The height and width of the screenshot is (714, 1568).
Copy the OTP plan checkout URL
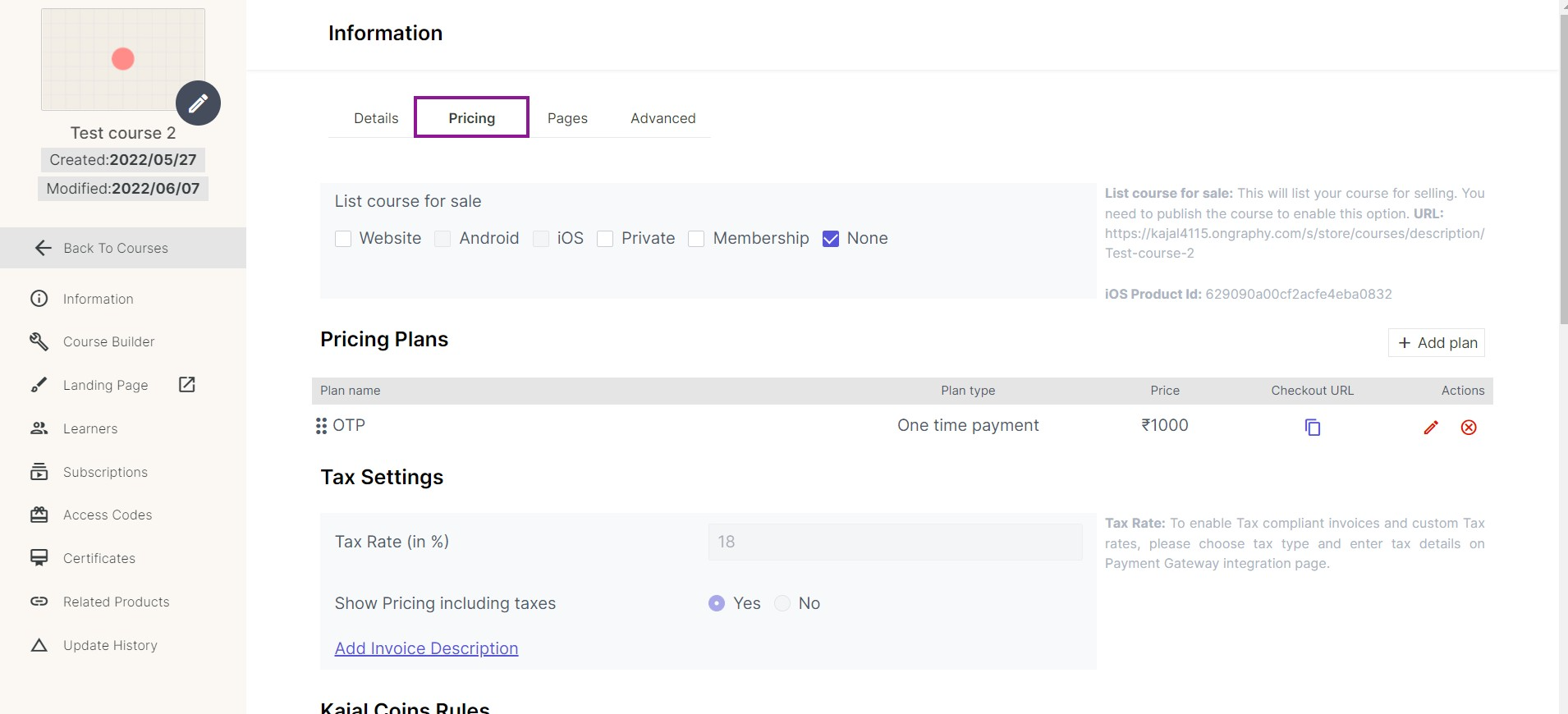click(1312, 427)
